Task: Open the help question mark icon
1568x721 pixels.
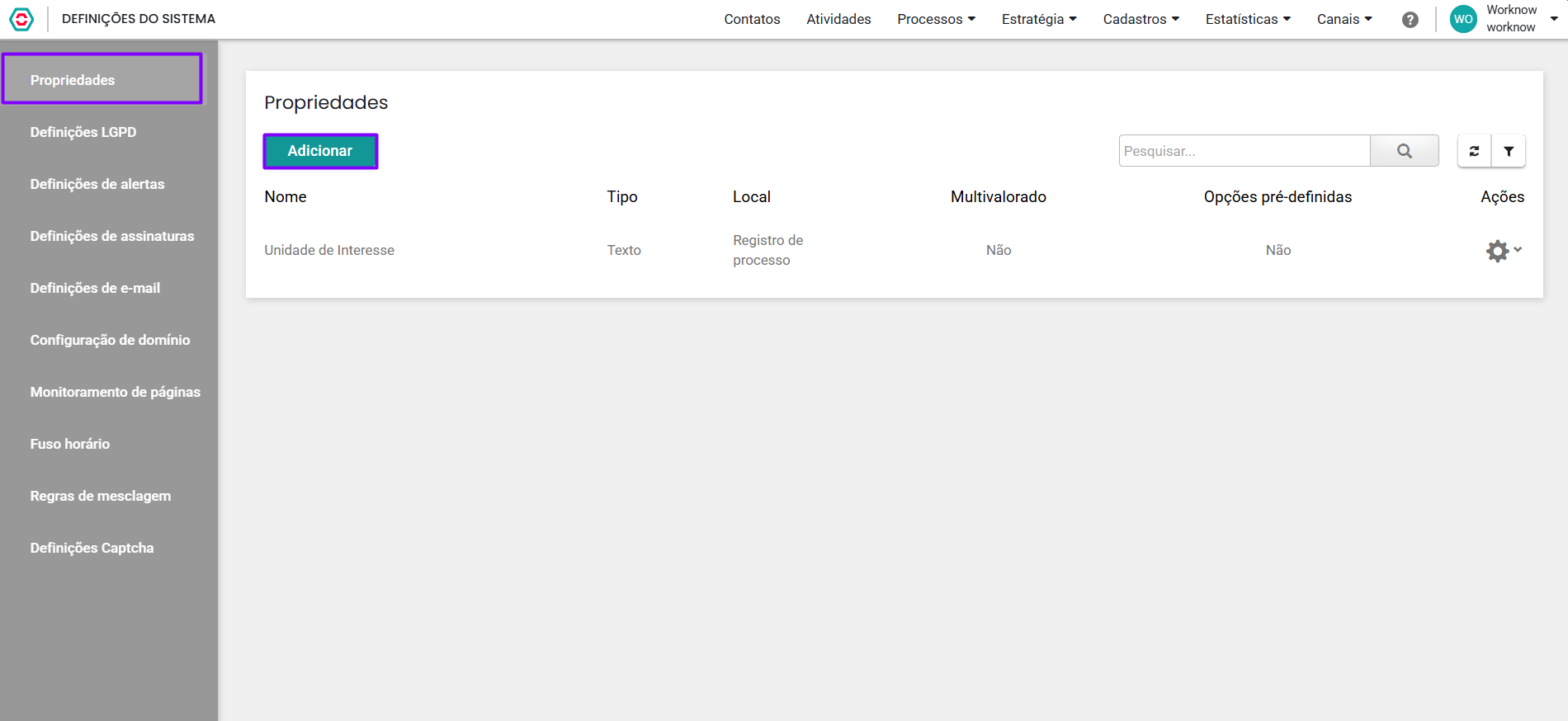Action: pyautogui.click(x=1410, y=20)
